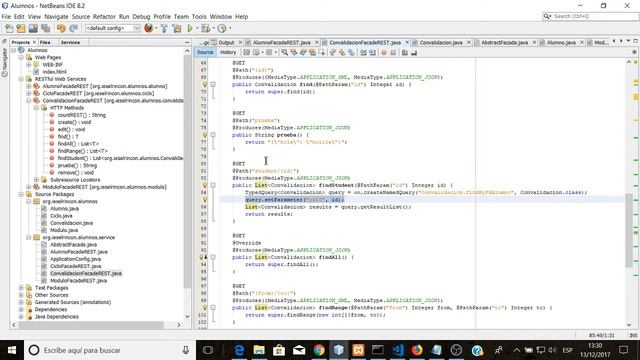Open the AbstractFacade.java editor tab

tap(504, 42)
